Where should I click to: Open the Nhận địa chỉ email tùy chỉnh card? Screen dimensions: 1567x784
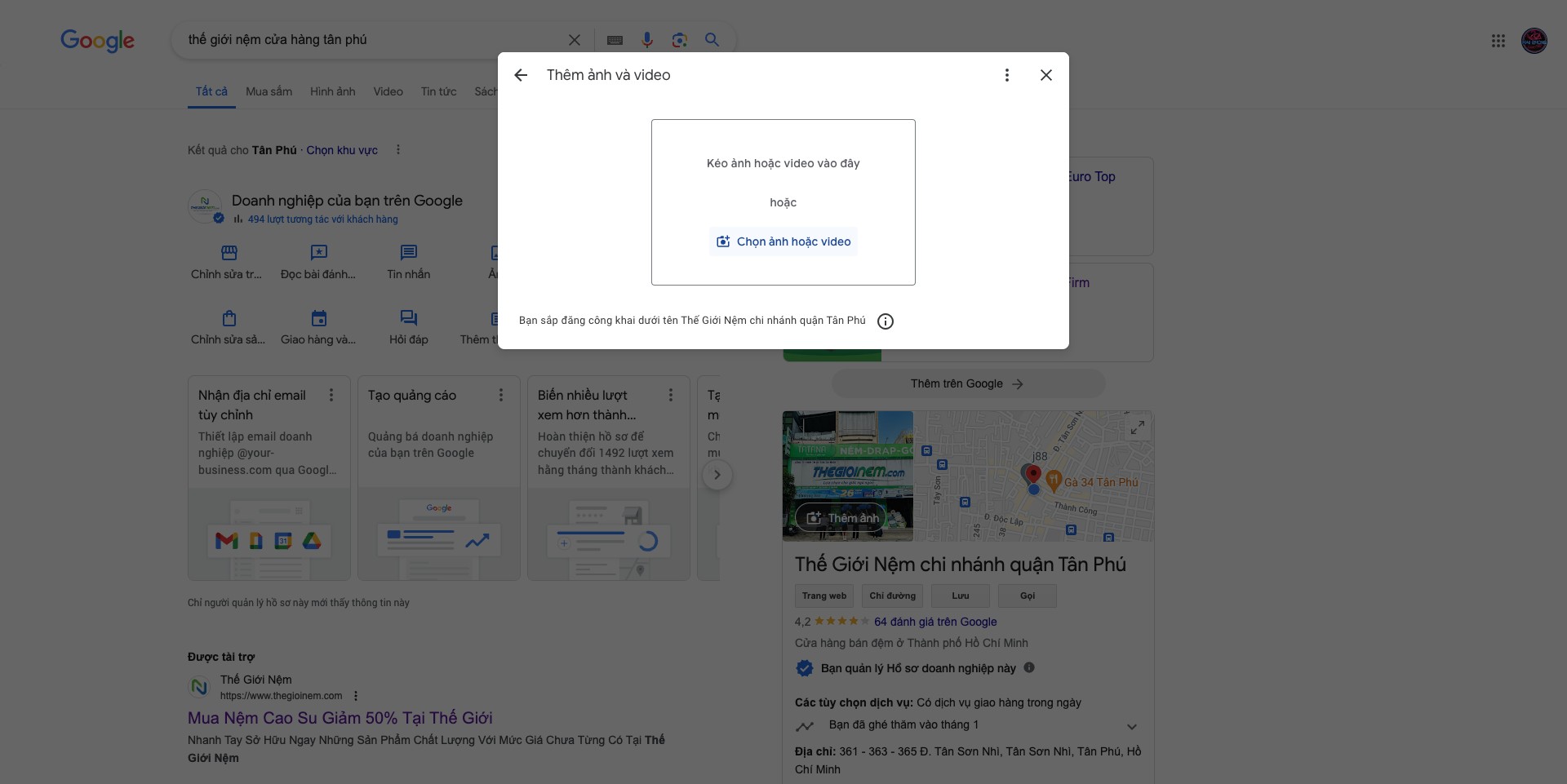(x=269, y=478)
